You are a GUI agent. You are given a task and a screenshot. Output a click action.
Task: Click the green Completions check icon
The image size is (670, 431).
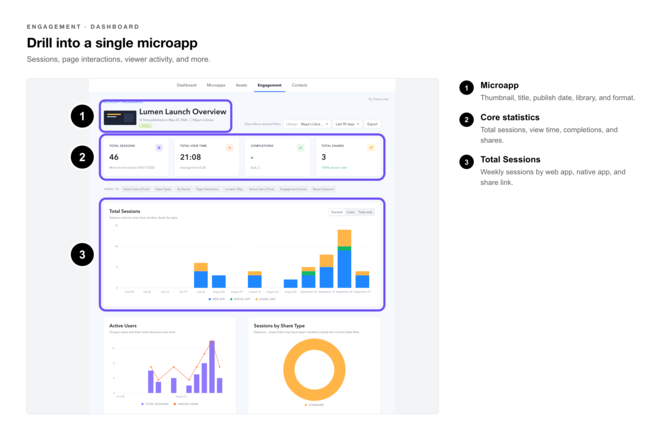tap(300, 148)
